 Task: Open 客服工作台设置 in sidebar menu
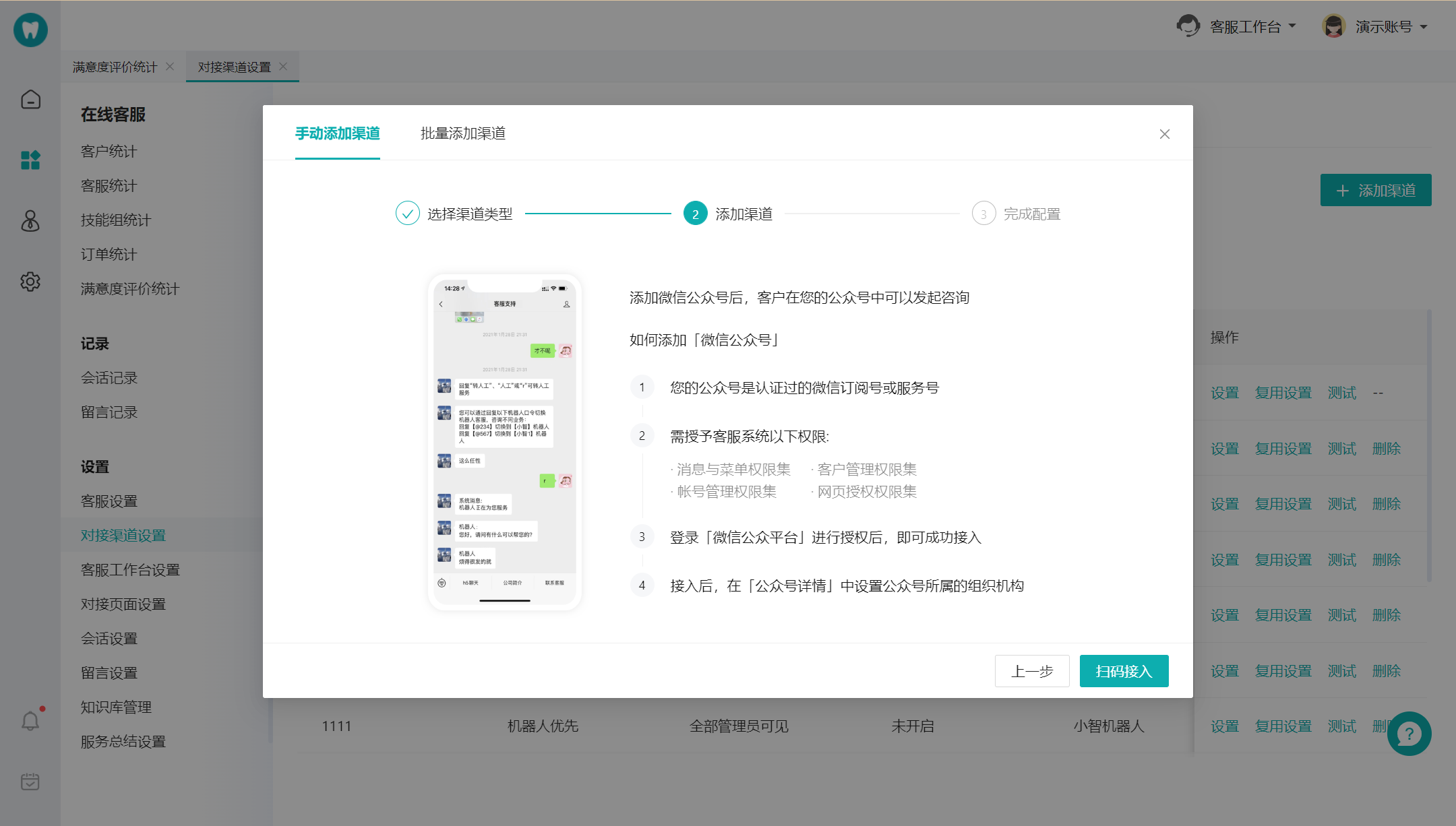pyautogui.click(x=130, y=569)
